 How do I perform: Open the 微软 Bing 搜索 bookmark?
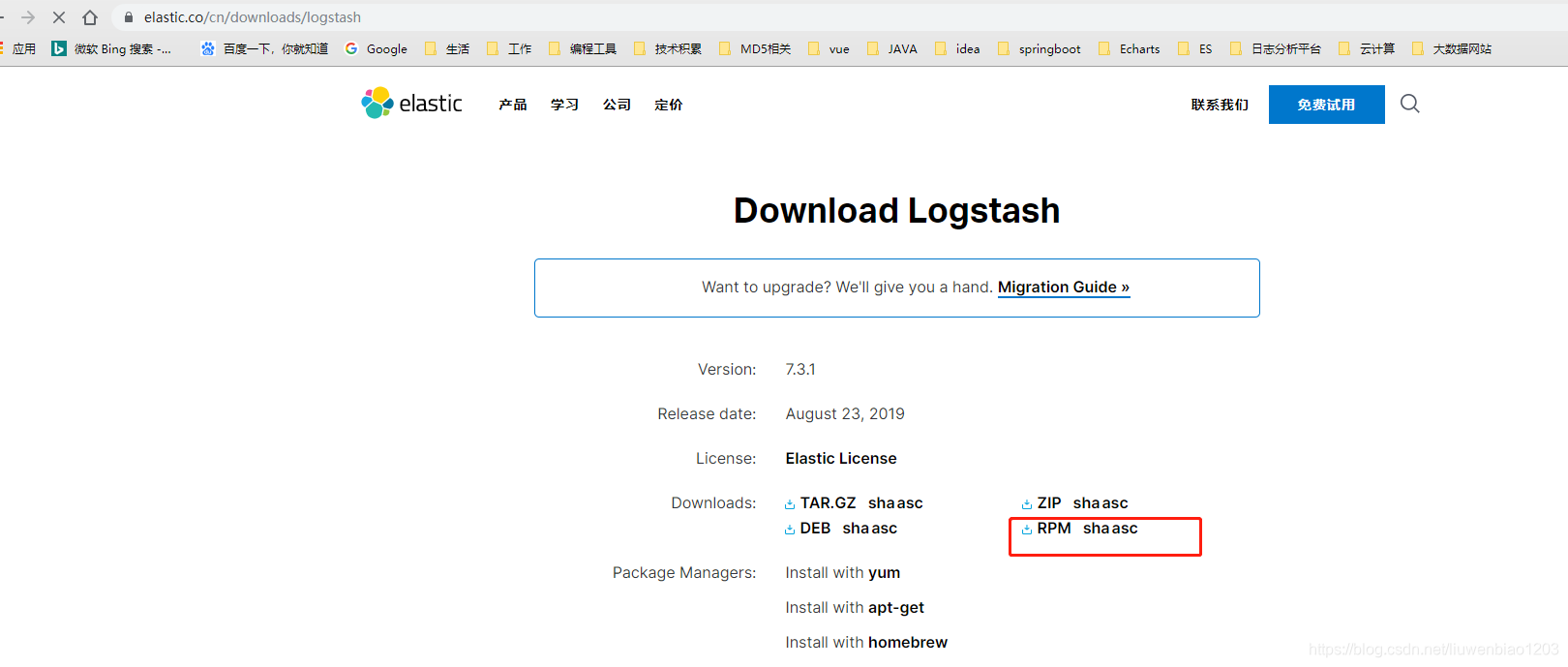click(x=111, y=48)
